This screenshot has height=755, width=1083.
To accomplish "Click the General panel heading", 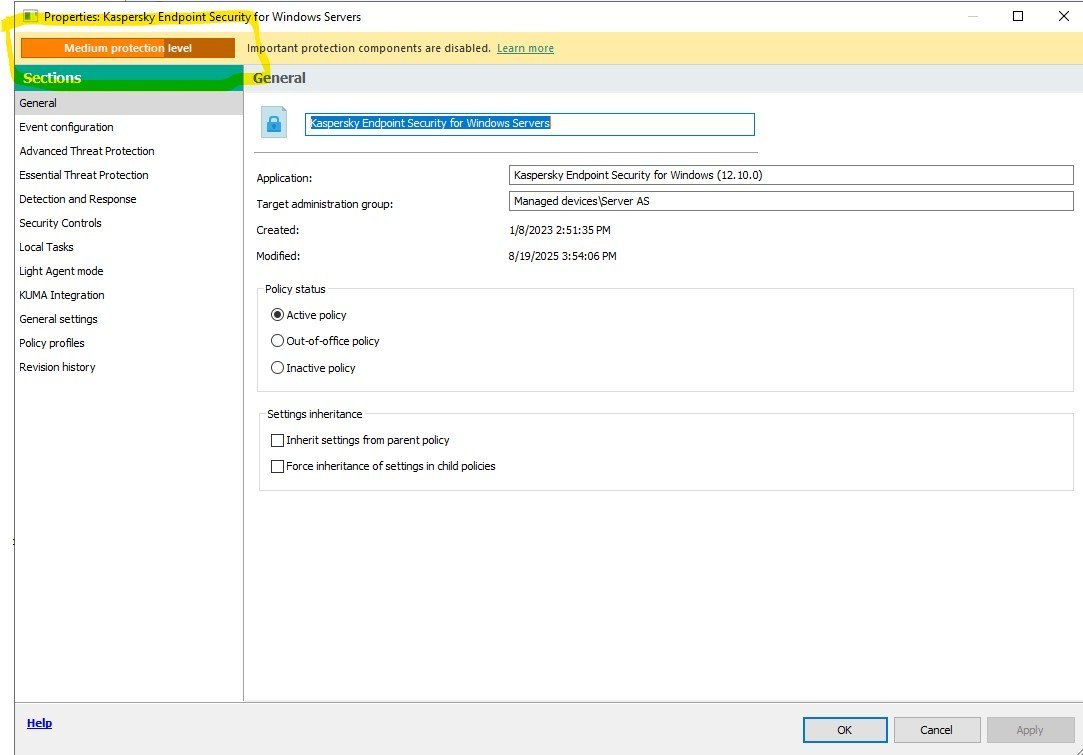I will (279, 78).
